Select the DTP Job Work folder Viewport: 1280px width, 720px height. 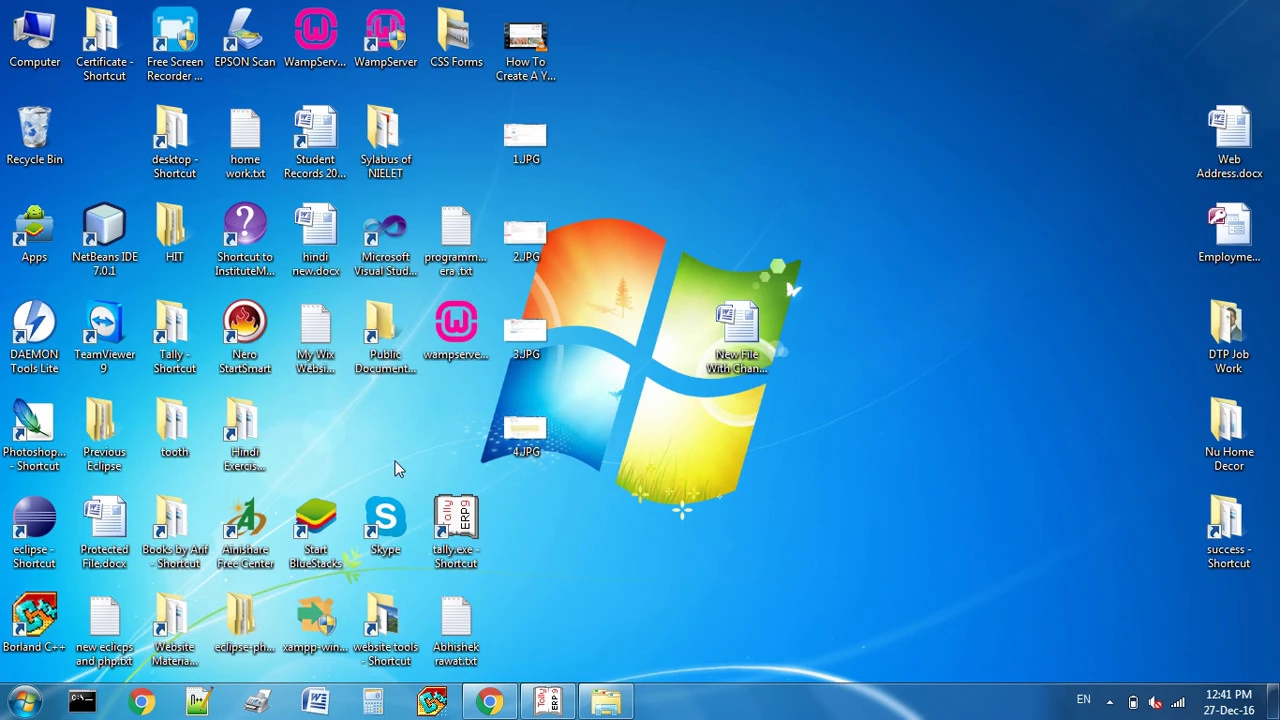coord(1229,338)
